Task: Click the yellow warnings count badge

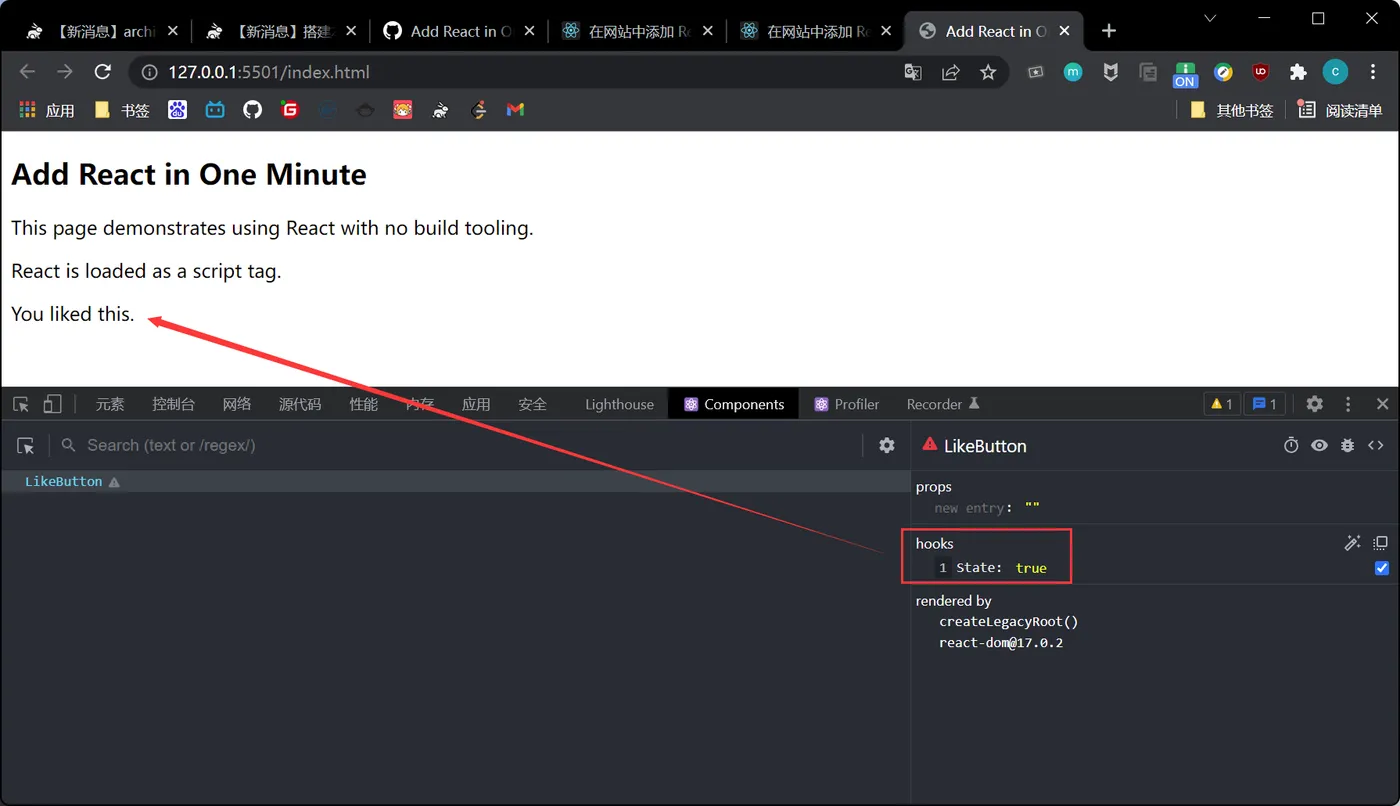Action: tap(1221, 404)
